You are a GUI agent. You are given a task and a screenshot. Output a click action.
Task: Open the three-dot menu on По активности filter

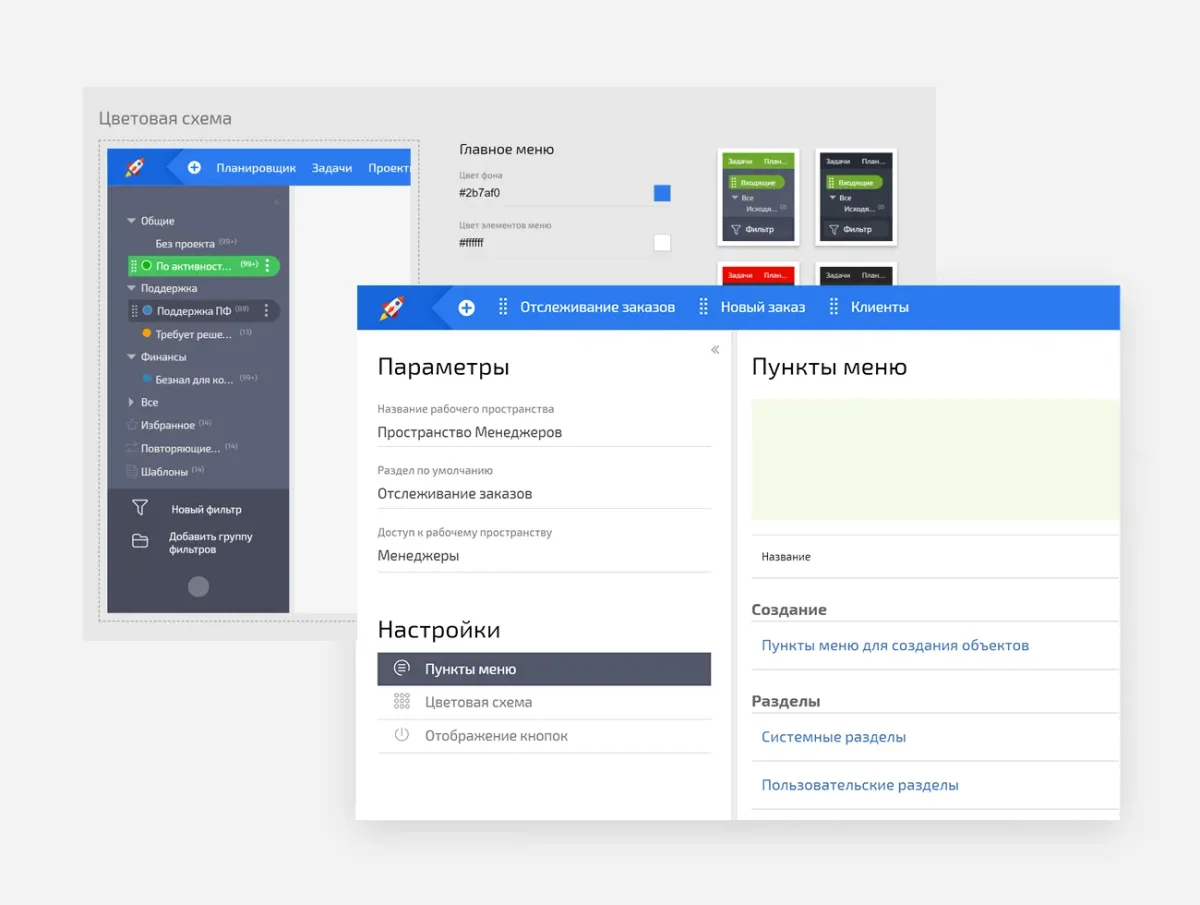pyautogui.click(x=267, y=266)
